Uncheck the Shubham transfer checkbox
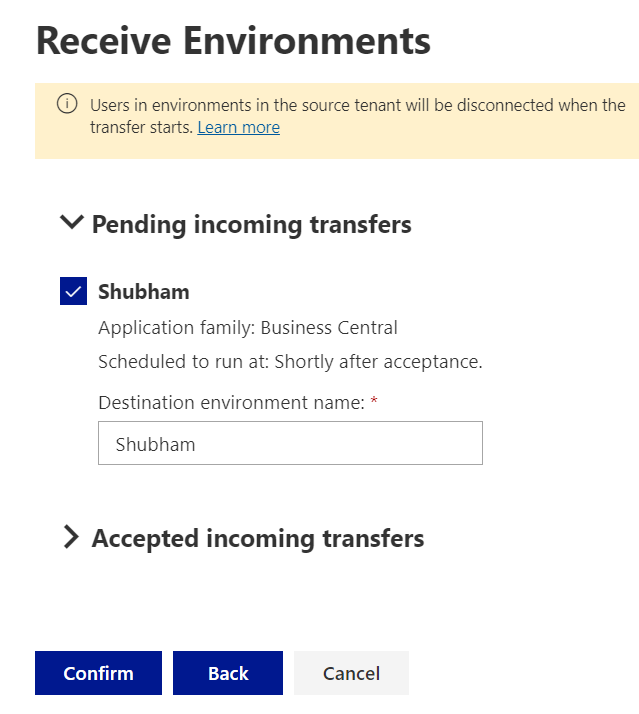Image resolution: width=639 pixels, height=714 pixels. point(73,291)
